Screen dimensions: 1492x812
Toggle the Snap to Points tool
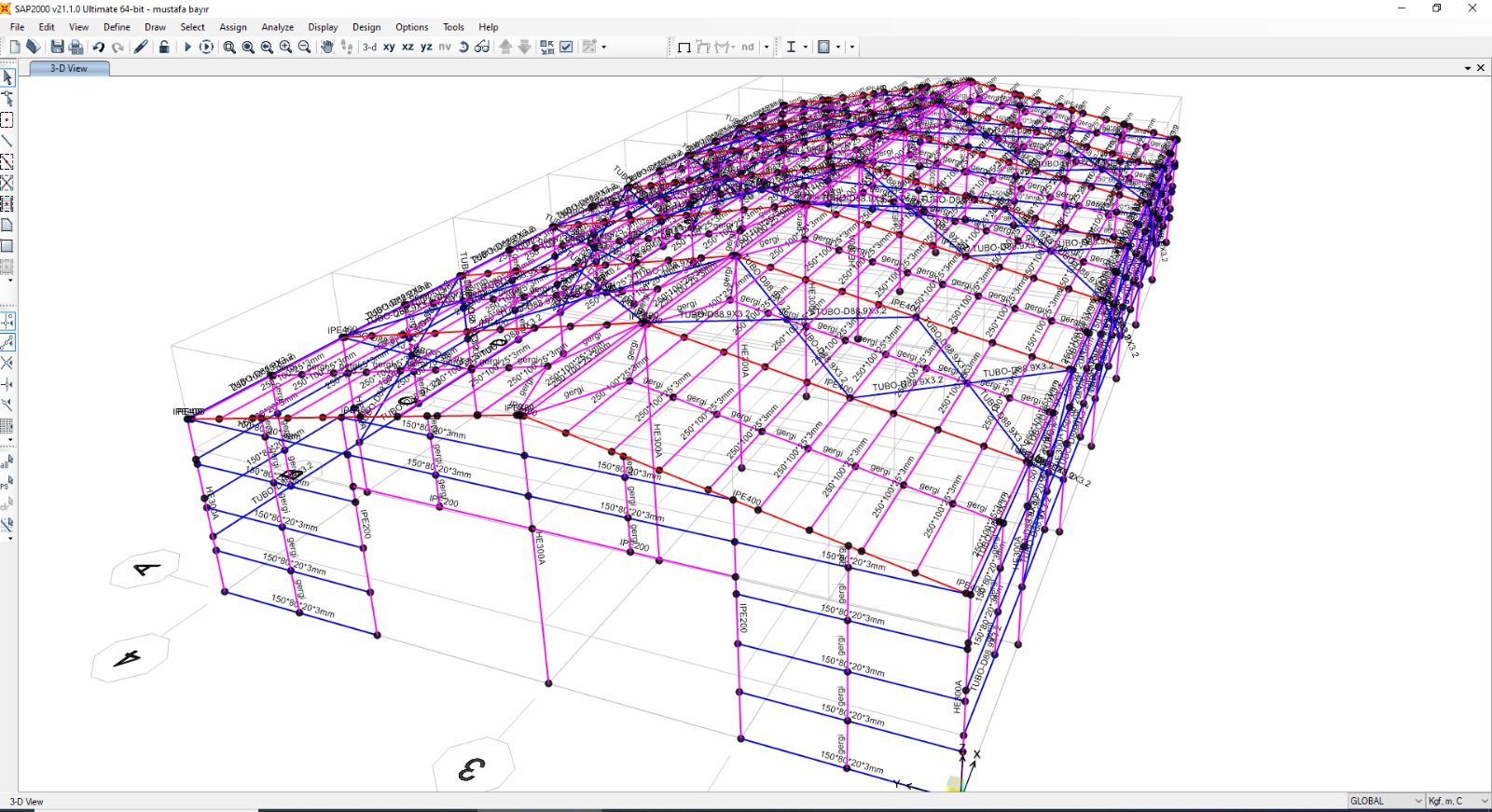click(7, 321)
